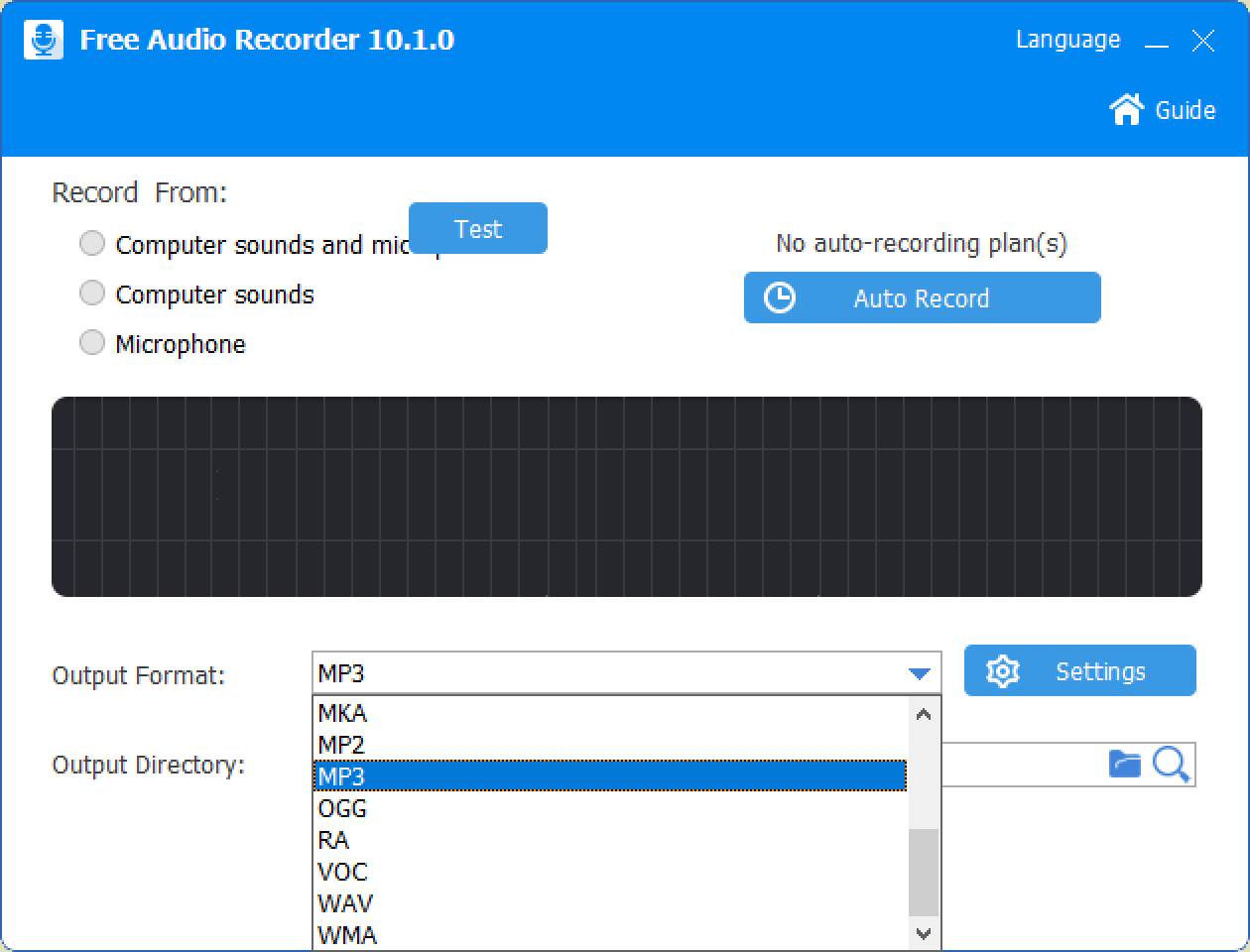Click the magnifier search icon
Image resolution: width=1250 pixels, height=952 pixels.
point(1172,765)
